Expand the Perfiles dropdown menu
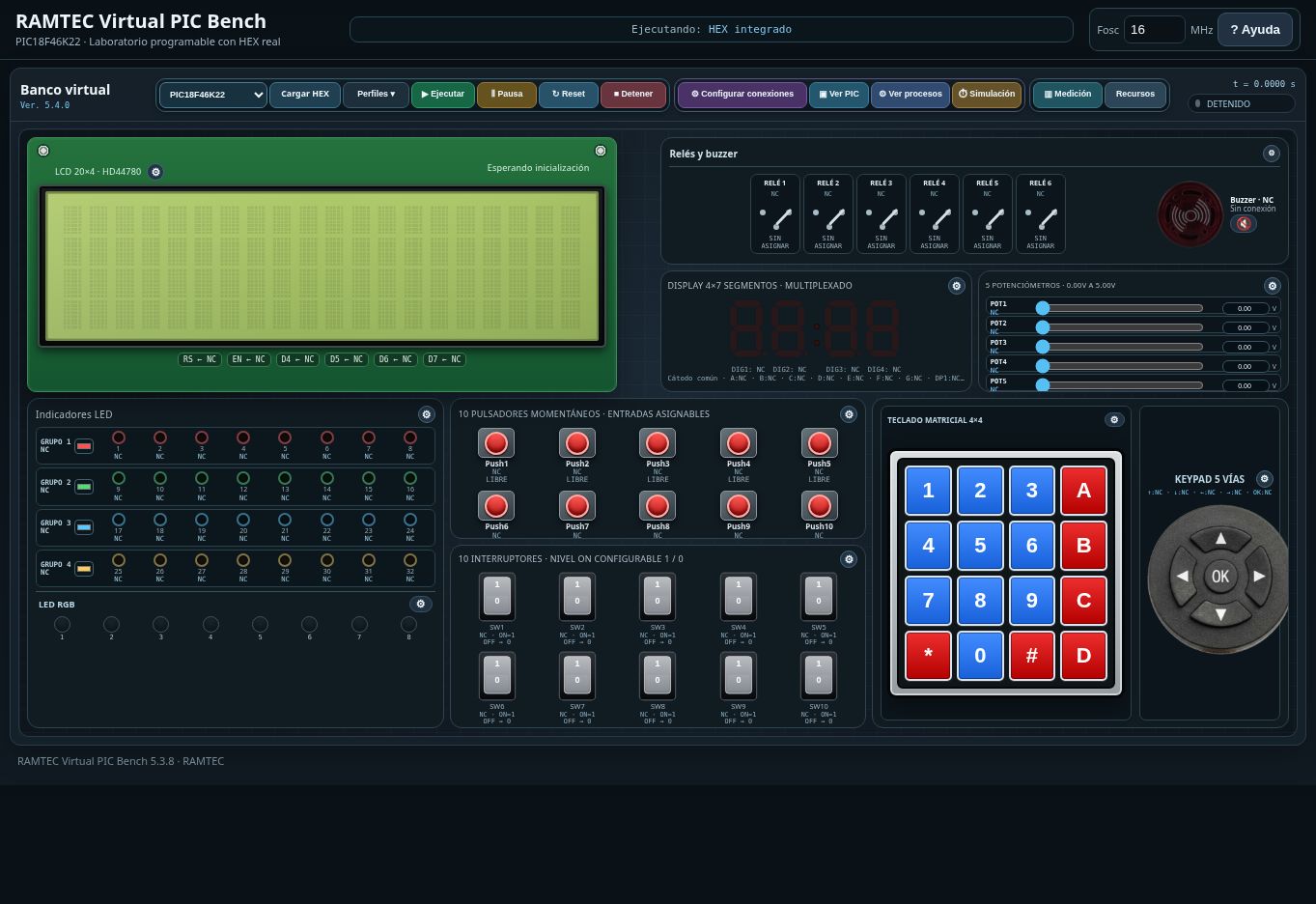Viewport: 1316px width, 904px height. [376, 95]
